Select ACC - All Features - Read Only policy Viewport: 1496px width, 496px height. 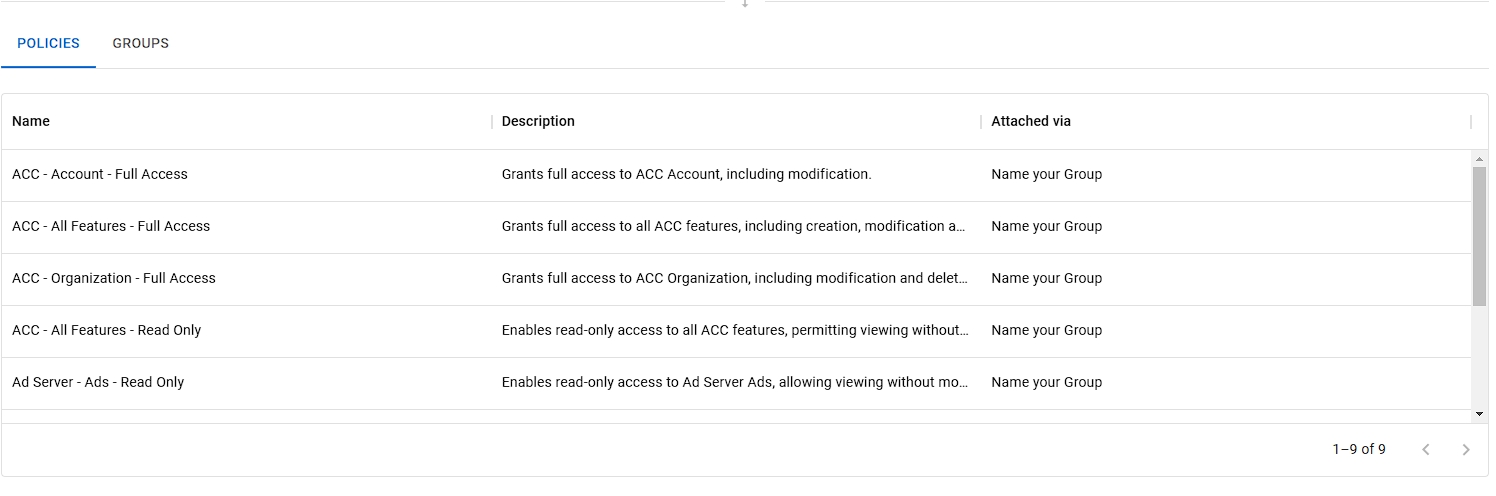(107, 331)
